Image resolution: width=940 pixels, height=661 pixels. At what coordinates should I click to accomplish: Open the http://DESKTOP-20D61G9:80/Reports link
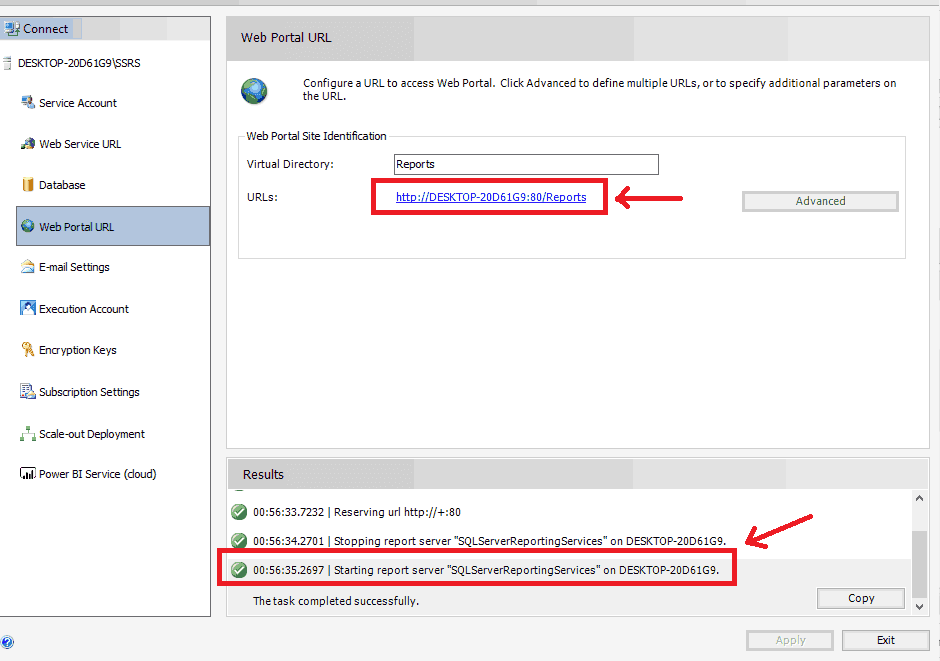click(490, 198)
